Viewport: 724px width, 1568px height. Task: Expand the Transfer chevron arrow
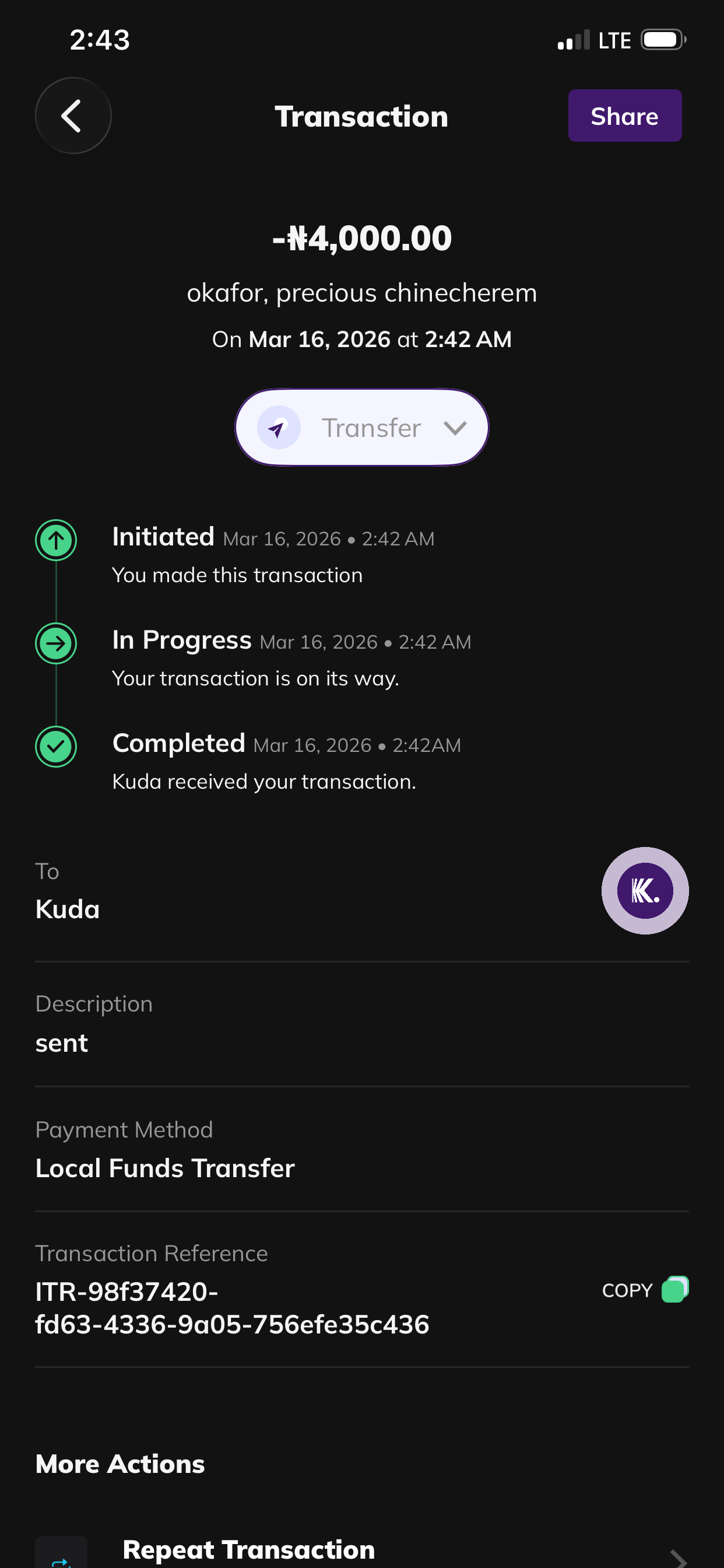[x=455, y=428]
